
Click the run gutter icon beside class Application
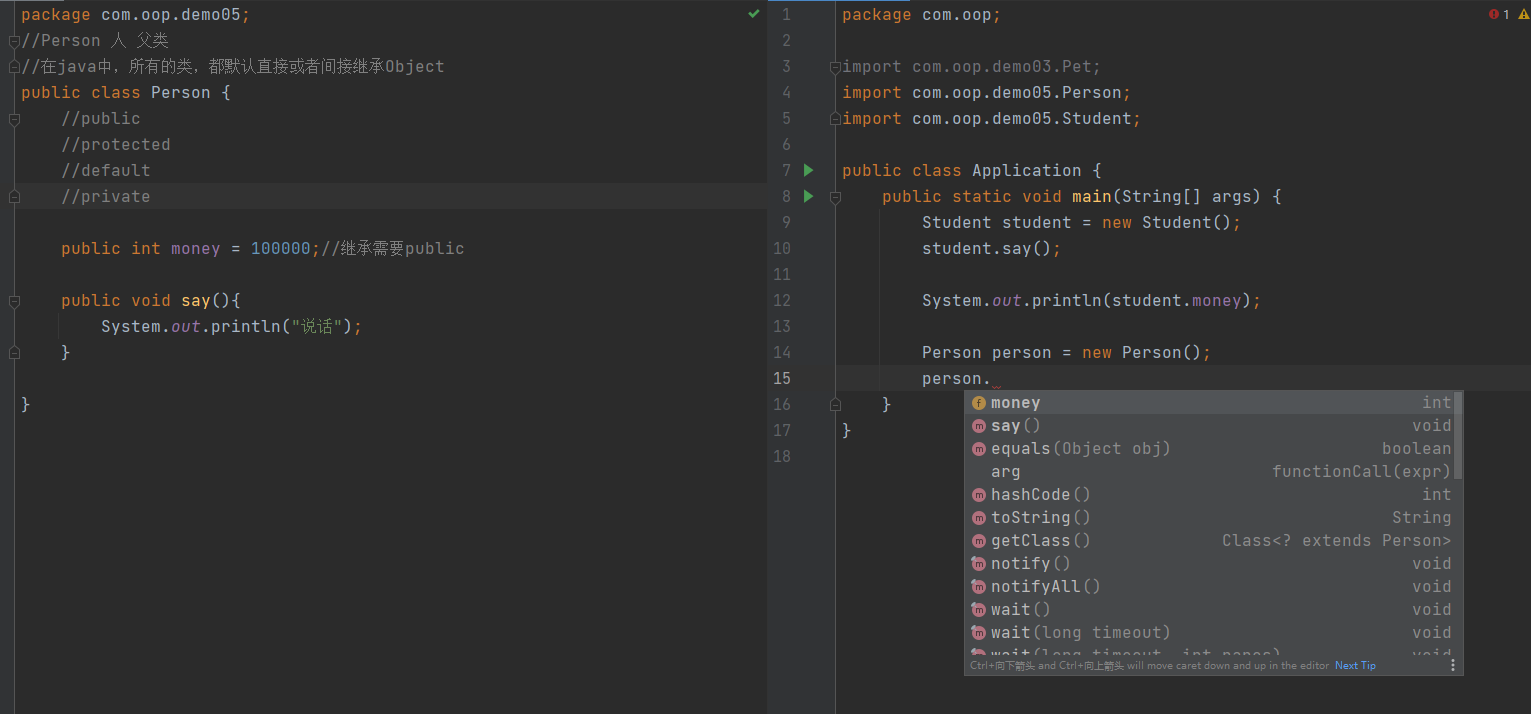pyautogui.click(x=809, y=170)
